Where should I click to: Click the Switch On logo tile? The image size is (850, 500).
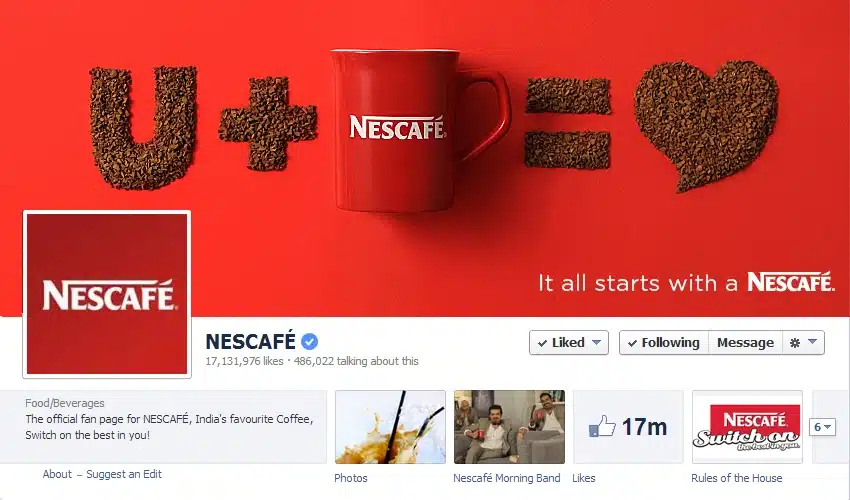747,427
